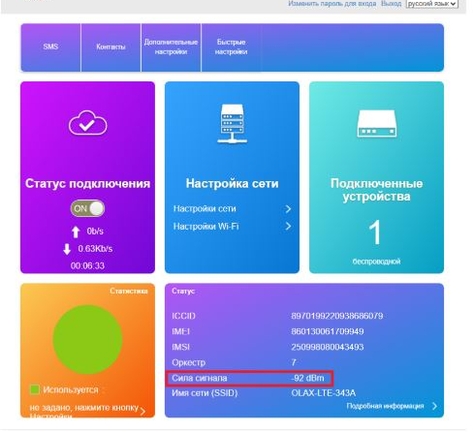This screenshot has height=432, width=473.
Task: Click the Подробная информация chevron arrow
Action: [x=434, y=406]
